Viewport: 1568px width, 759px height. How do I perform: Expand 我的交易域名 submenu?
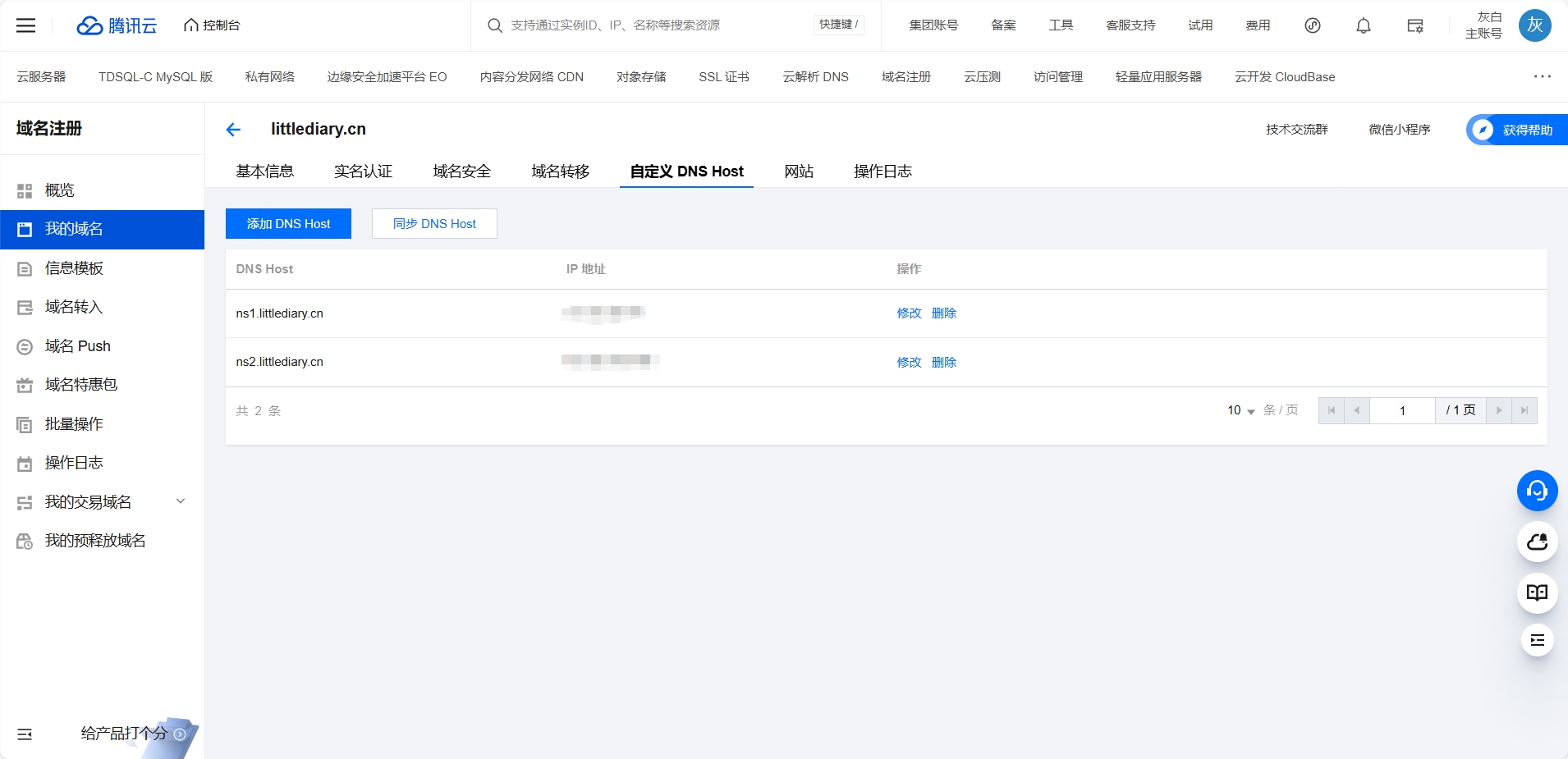point(181,501)
